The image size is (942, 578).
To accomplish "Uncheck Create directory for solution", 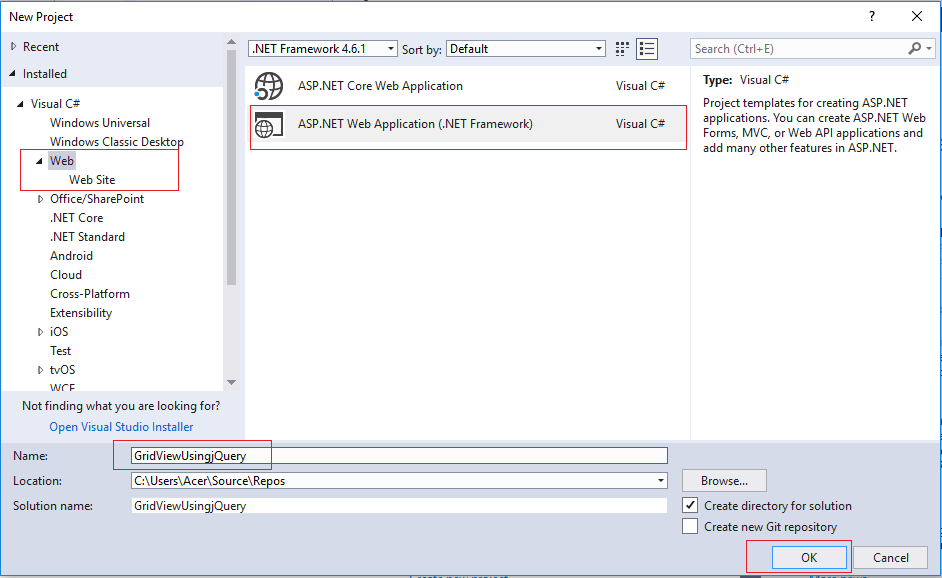I will point(688,505).
